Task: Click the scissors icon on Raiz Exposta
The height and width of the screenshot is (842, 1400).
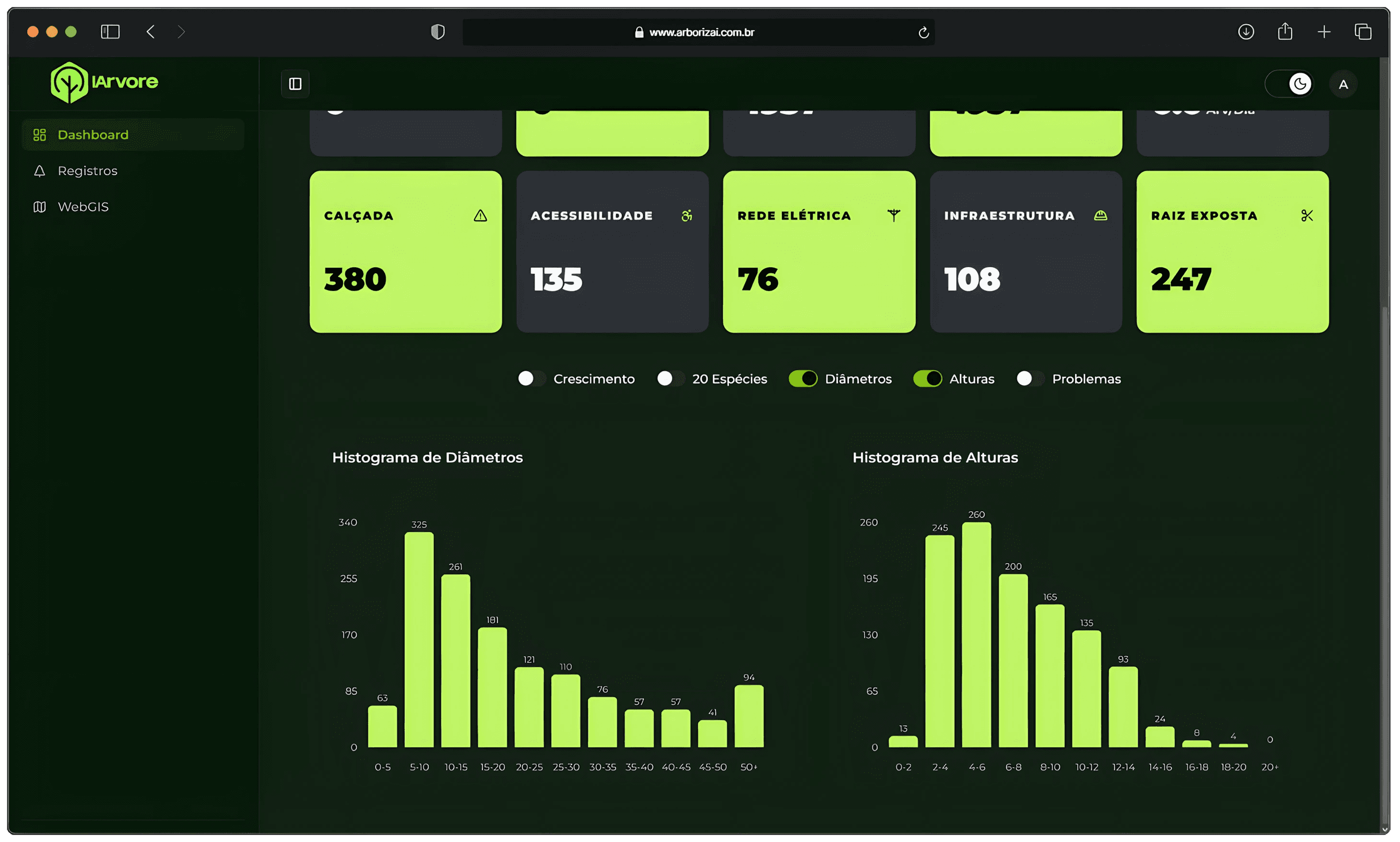Action: 1307,216
